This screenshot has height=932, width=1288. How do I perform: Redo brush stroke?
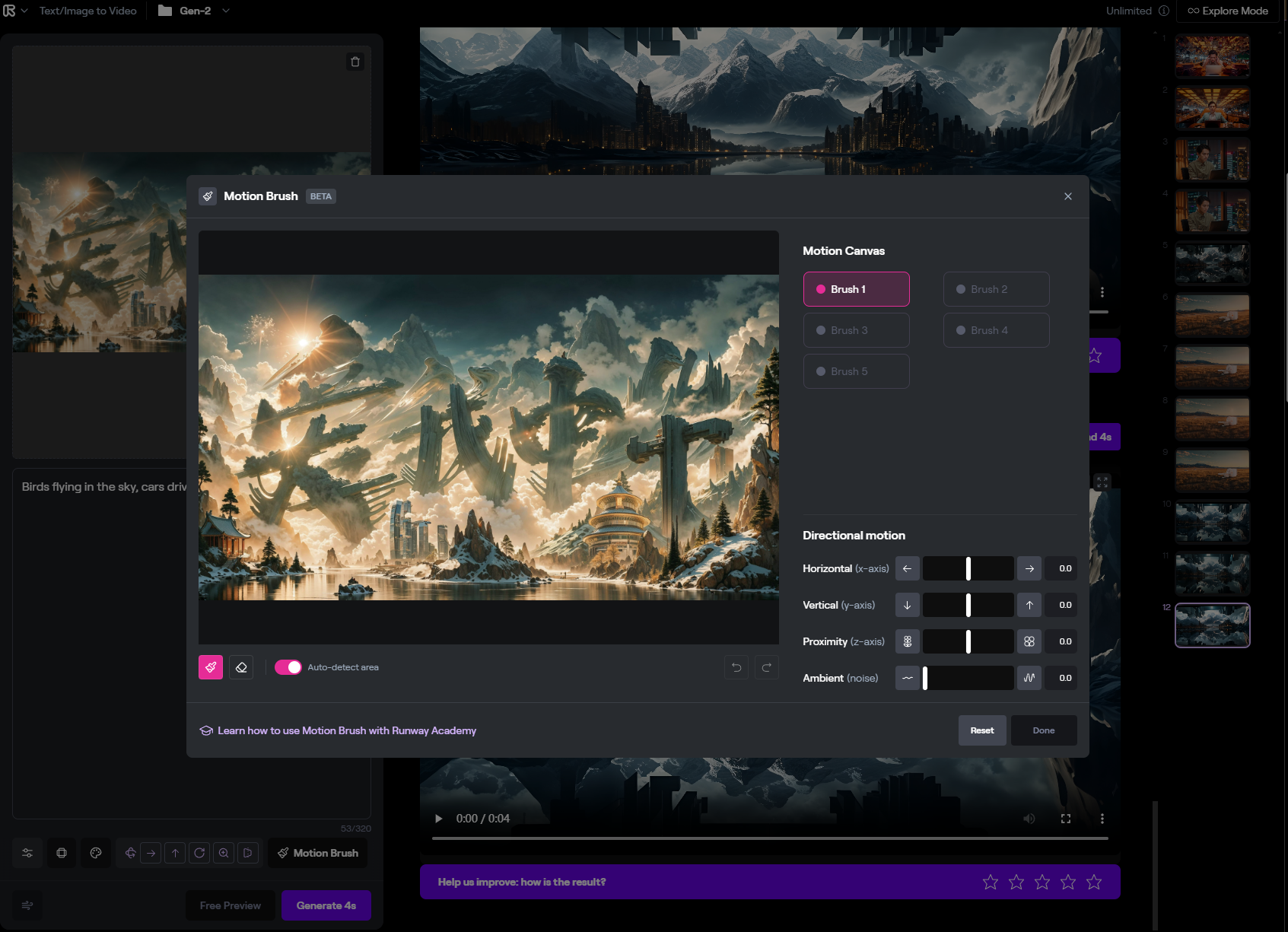coord(767,667)
